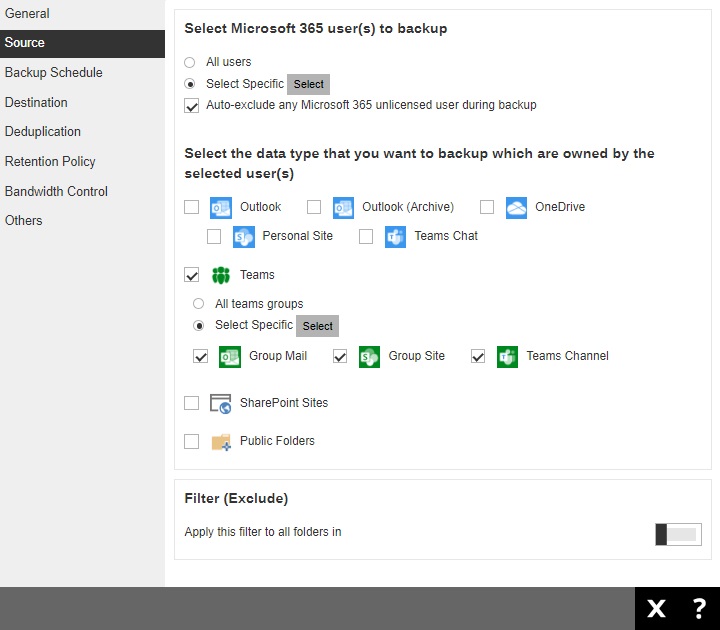Uncheck Auto-exclude unlicensed user option

(x=191, y=106)
